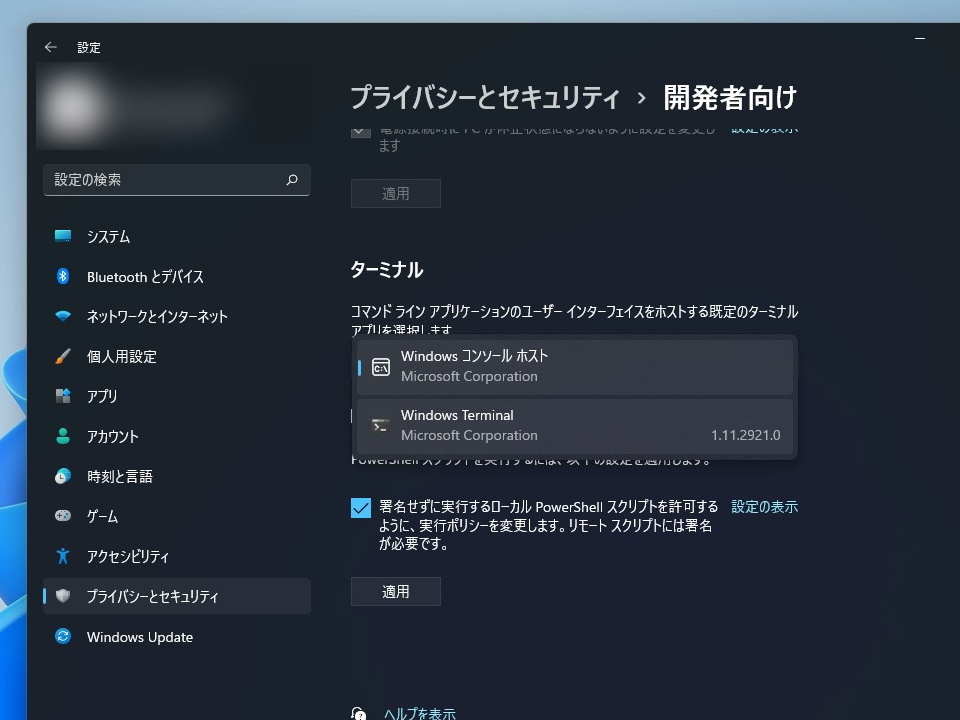Open the Apps section icon

(x=62, y=396)
